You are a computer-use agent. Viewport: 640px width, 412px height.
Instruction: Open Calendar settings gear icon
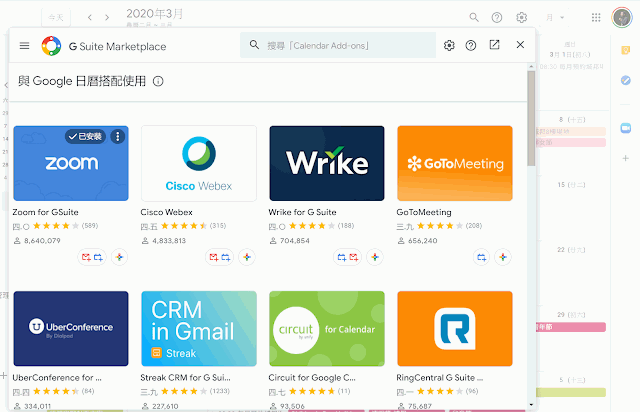coord(522,17)
